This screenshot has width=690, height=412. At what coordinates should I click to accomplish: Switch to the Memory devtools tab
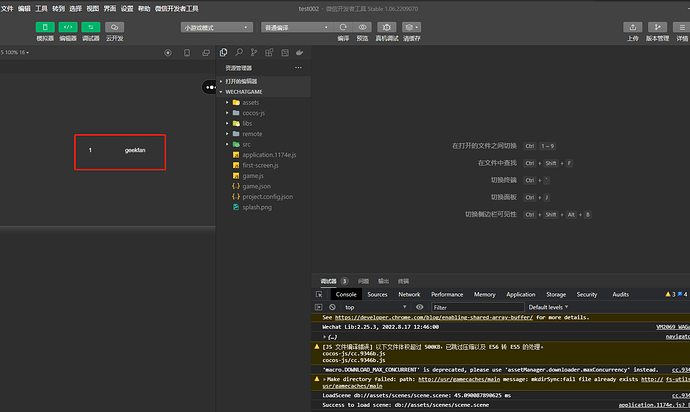(484, 294)
